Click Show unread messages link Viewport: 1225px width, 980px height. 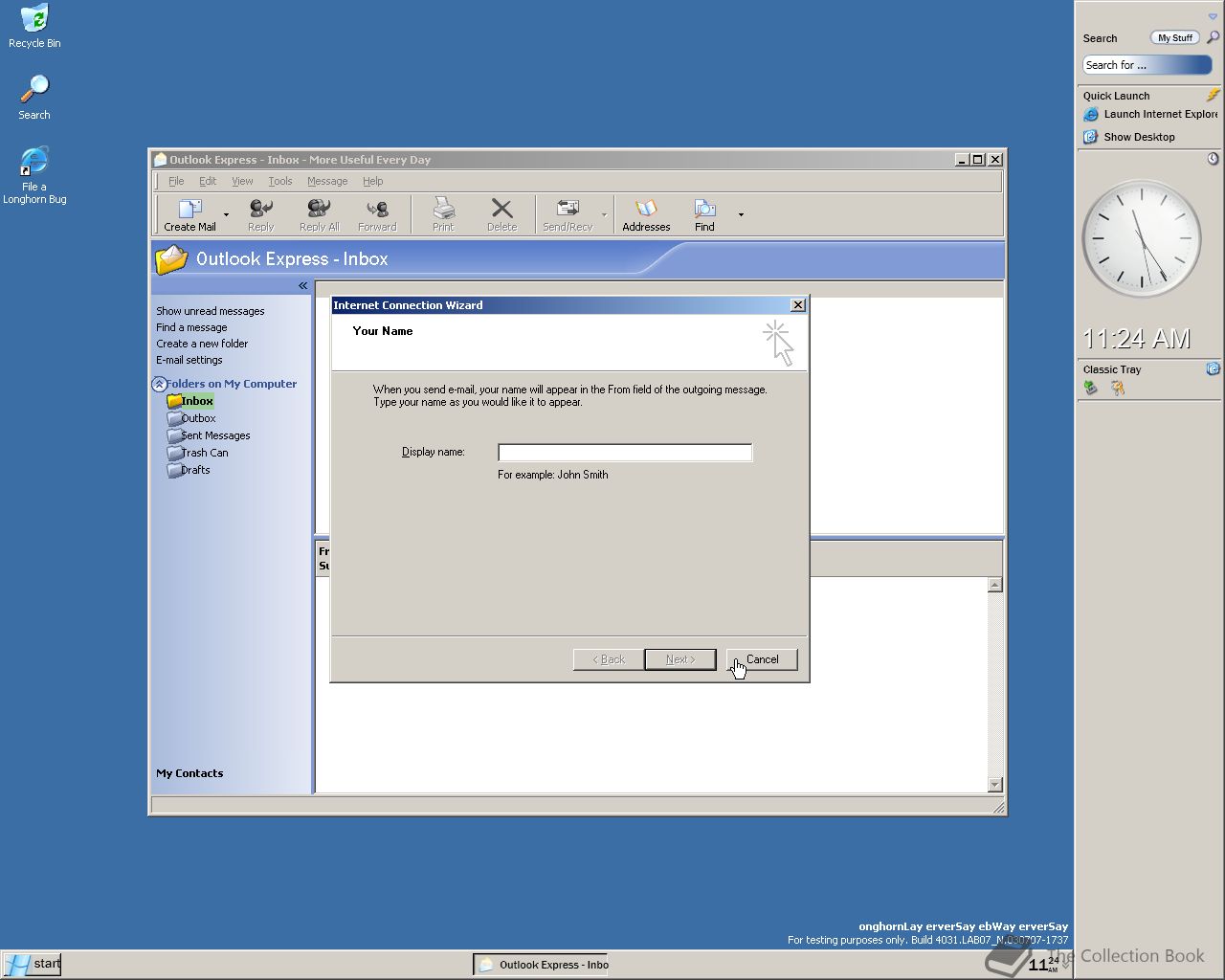coord(211,311)
